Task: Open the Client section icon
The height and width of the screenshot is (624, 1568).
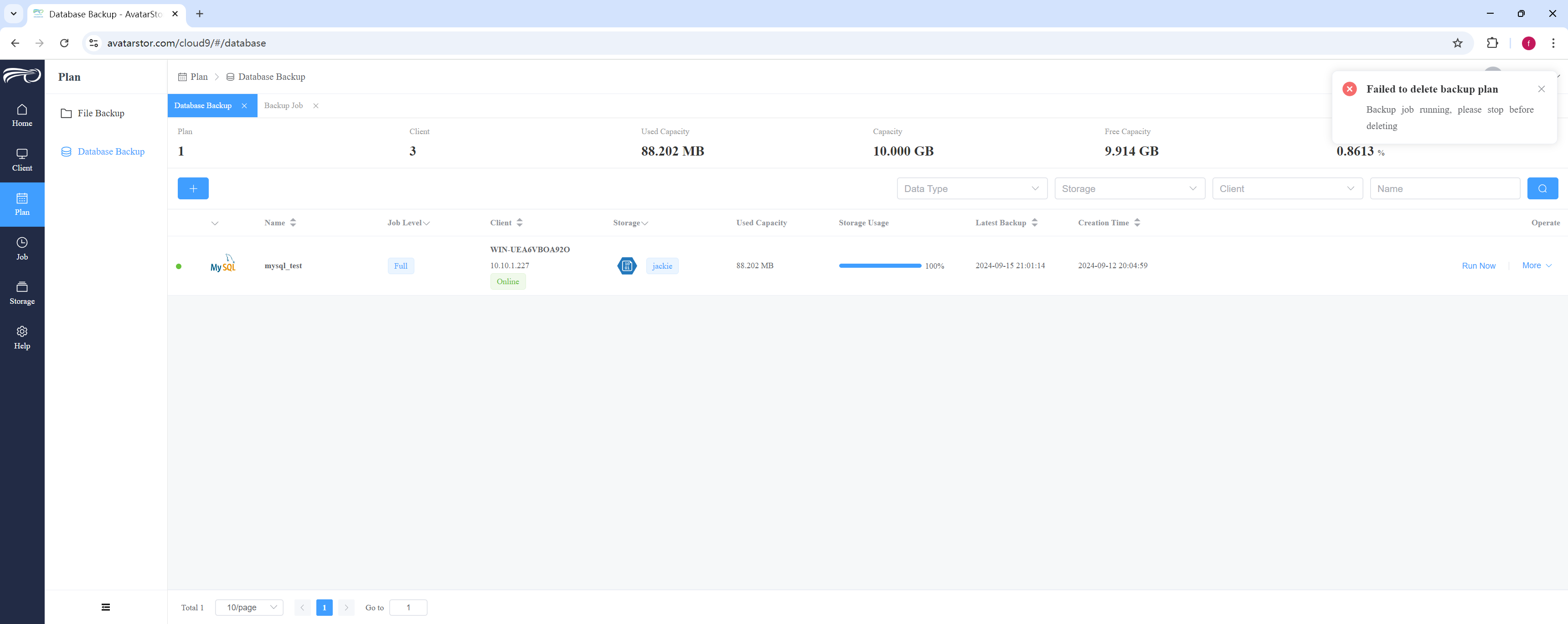Action: tap(22, 154)
